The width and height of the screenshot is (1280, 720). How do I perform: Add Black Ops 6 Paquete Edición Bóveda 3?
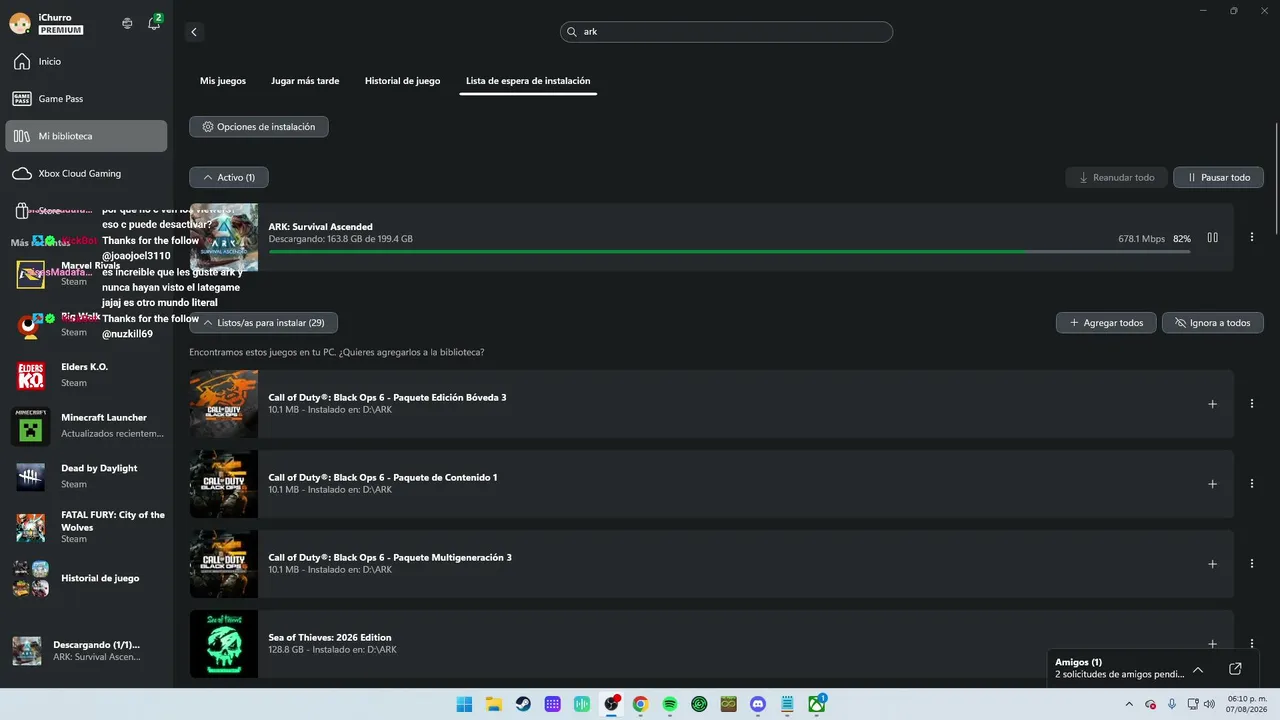point(1213,404)
